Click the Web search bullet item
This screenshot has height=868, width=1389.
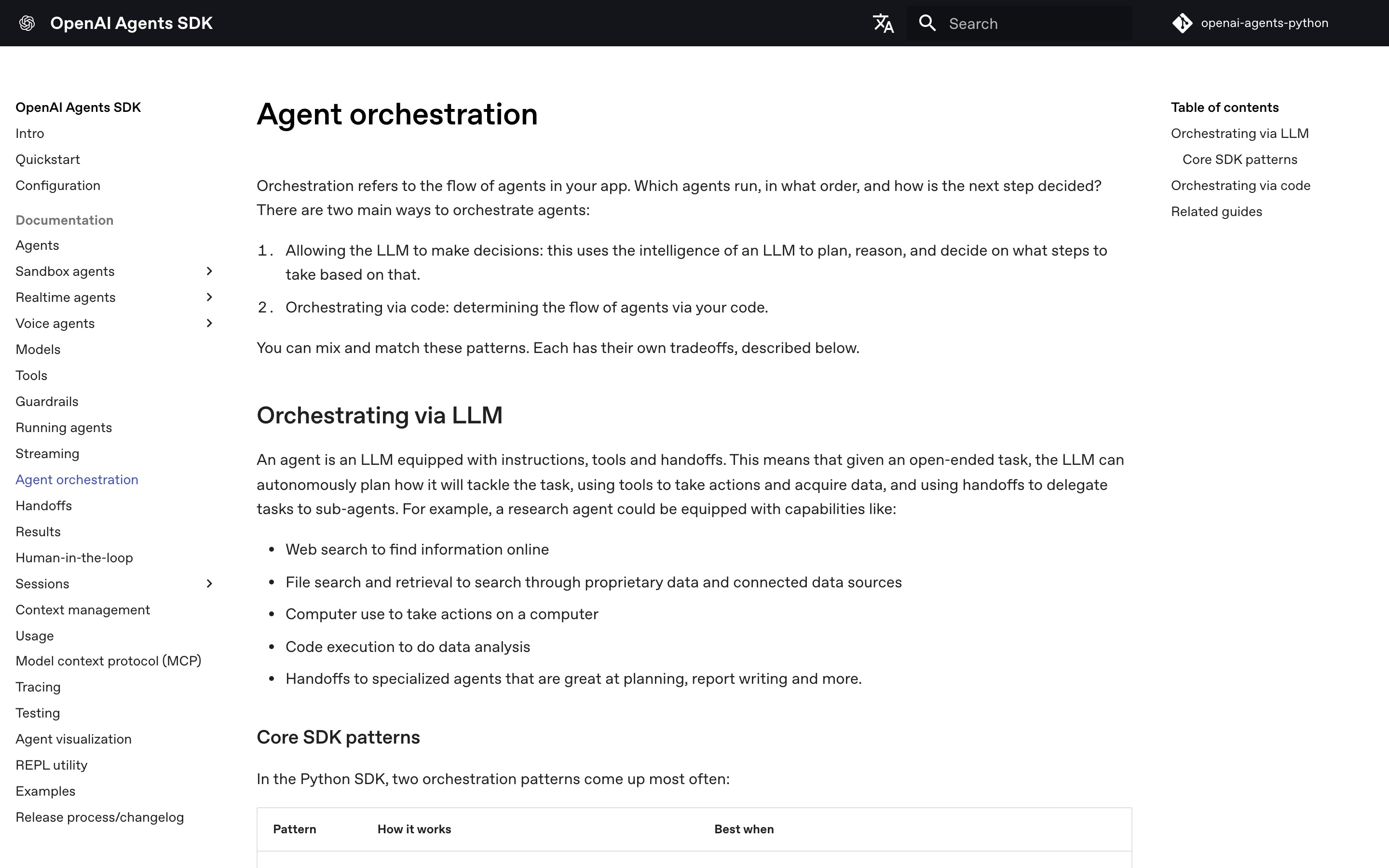pos(417,549)
